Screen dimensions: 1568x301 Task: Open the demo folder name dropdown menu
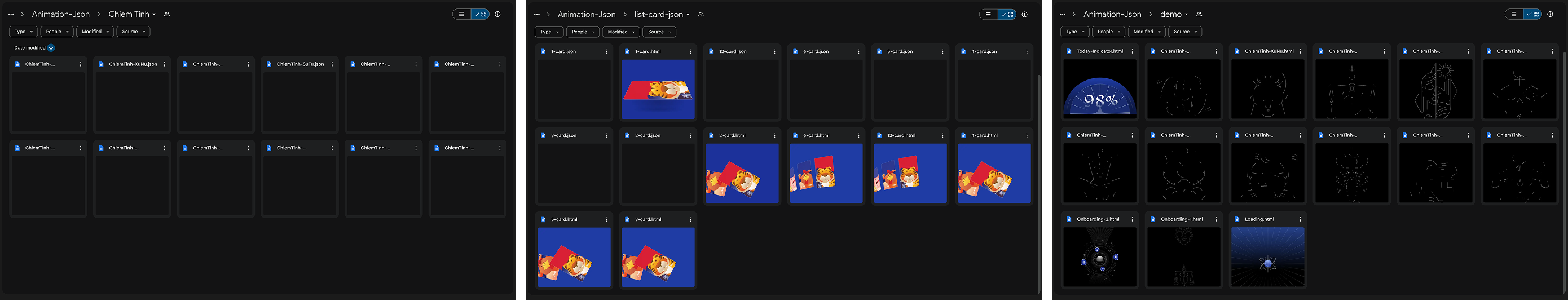1174,15
